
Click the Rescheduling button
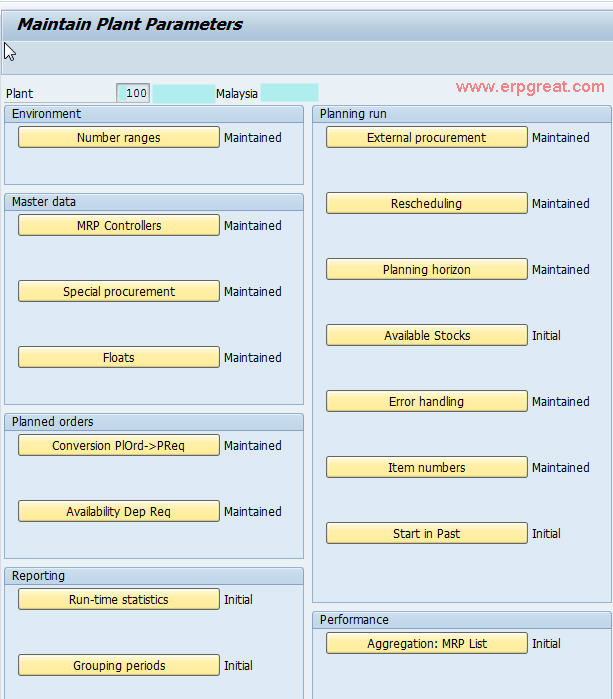click(427, 203)
